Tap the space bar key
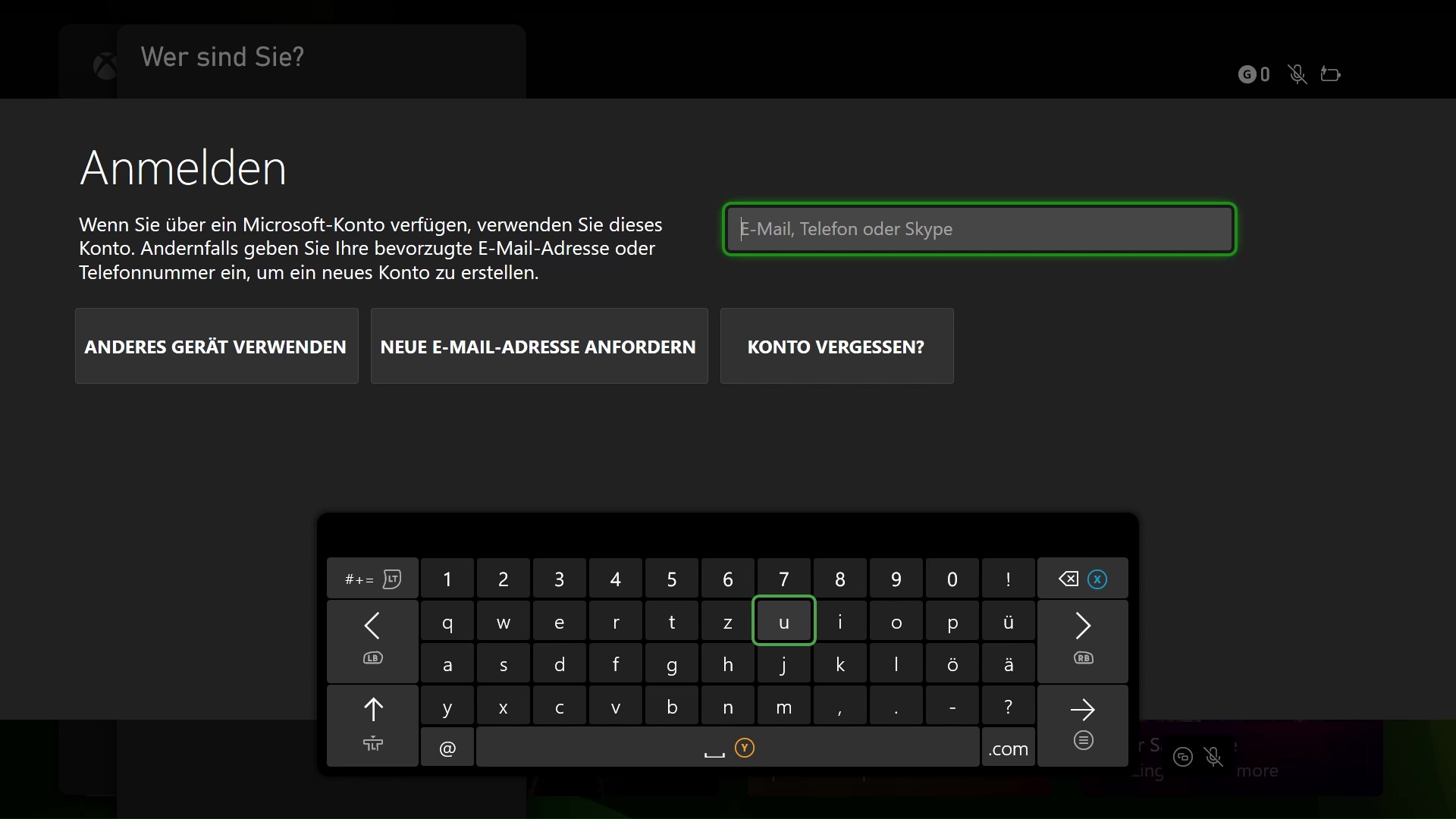This screenshot has height=819, width=1456. coord(728,748)
